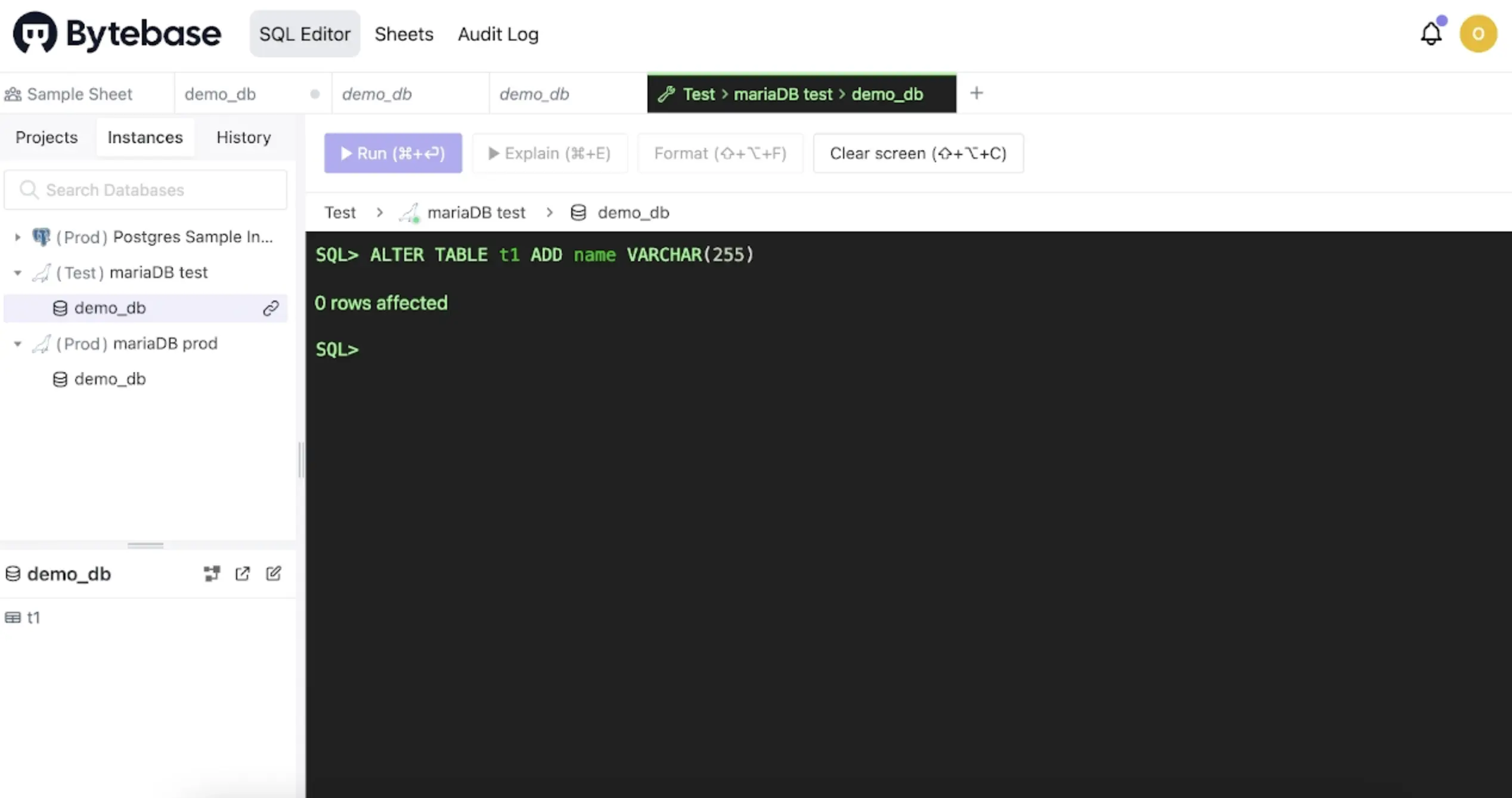Click into the Search Databases field
Image resolution: width=1512 pixels, height=798 pixels.
coord(145,190)
